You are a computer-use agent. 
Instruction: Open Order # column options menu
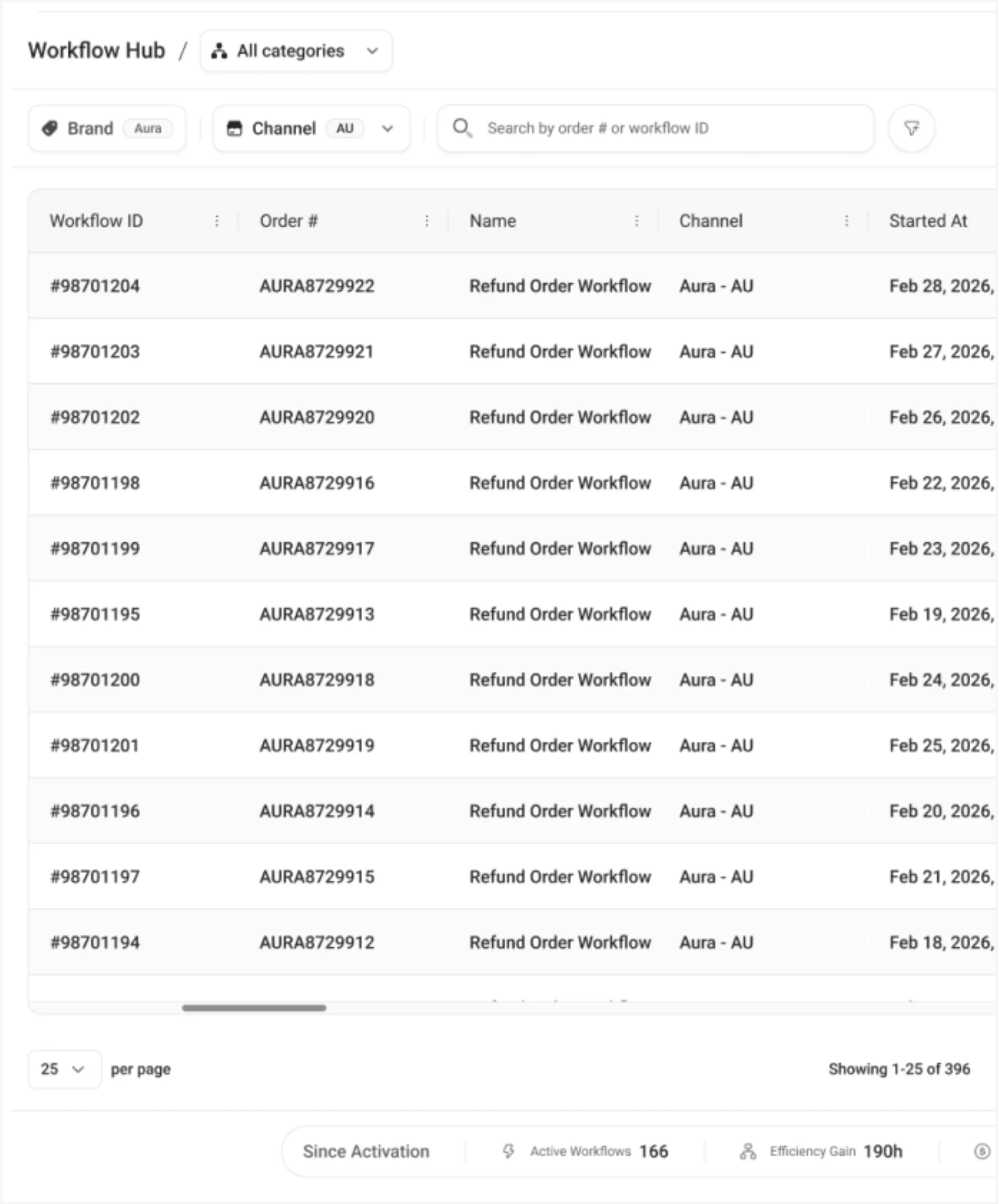[427, 221]
